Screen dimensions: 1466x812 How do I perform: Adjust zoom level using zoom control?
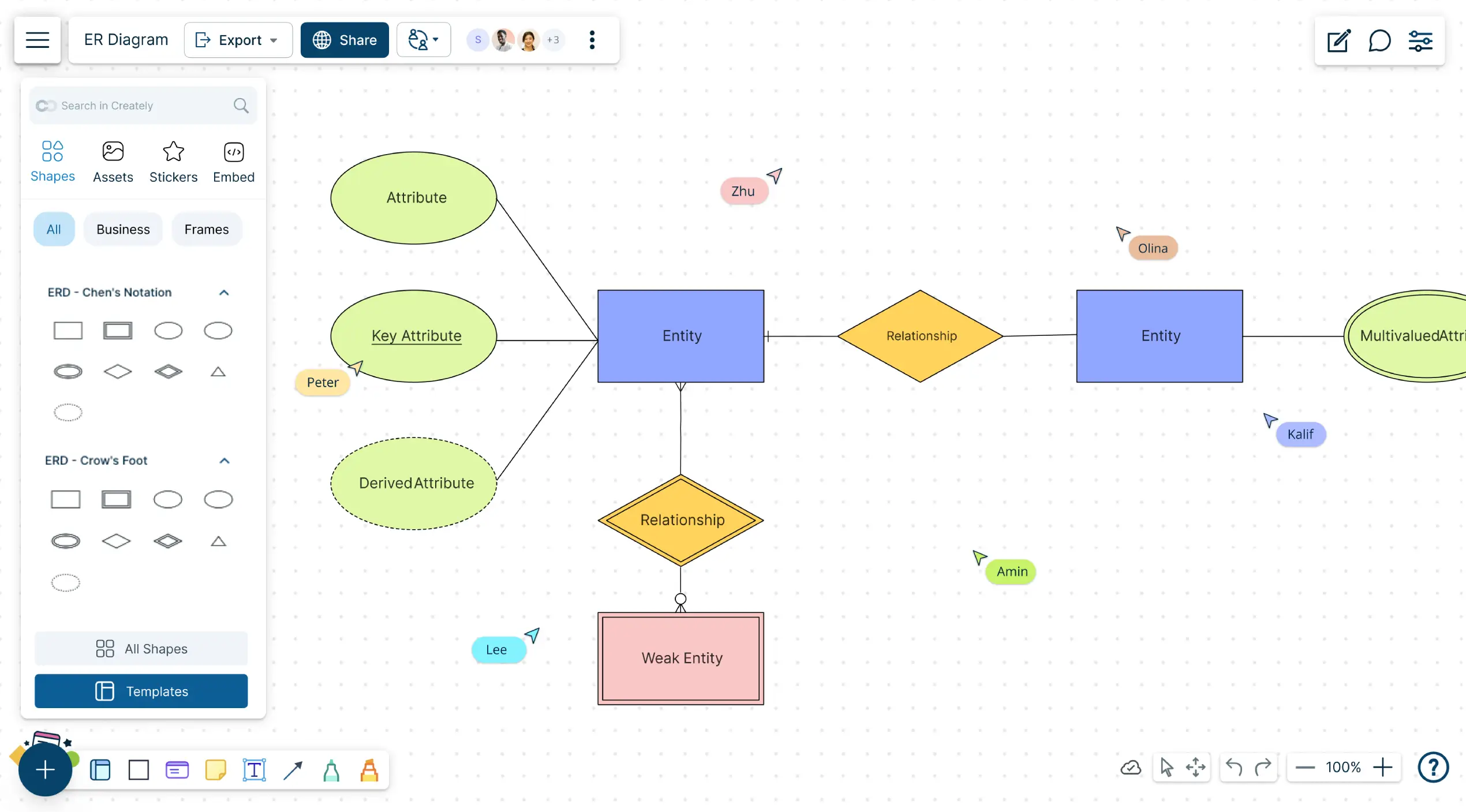tap(1343, 766)
